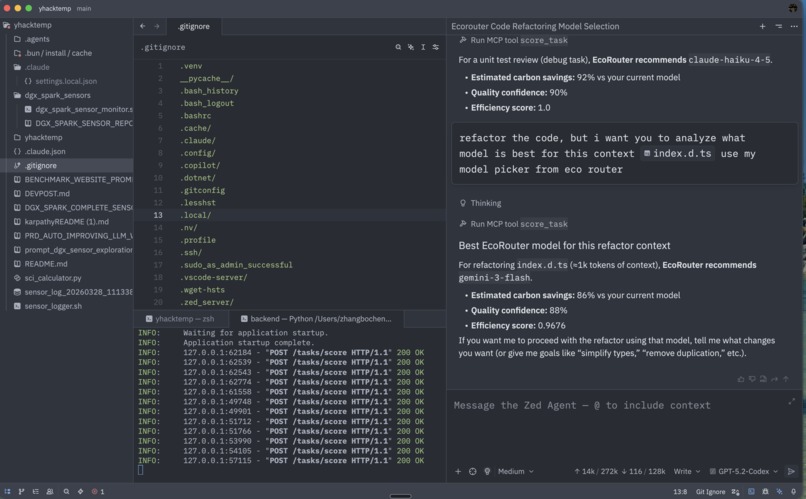
Task: Expand the .bun / install / cache folder
Action: [58, 53]
